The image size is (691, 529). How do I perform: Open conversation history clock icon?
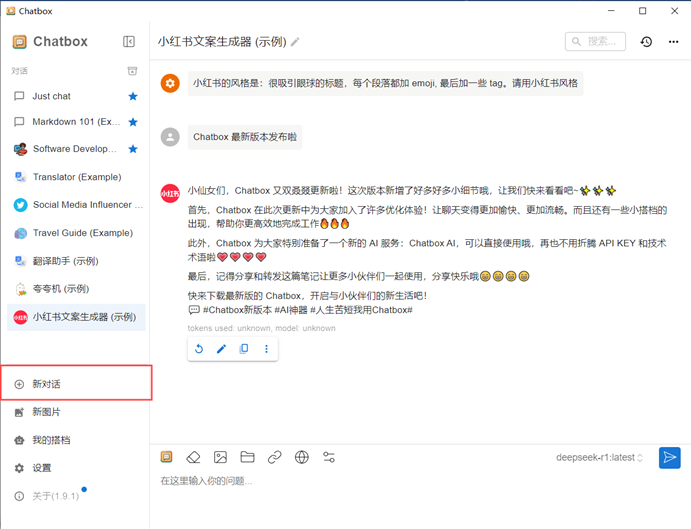(x=646, y=41)
